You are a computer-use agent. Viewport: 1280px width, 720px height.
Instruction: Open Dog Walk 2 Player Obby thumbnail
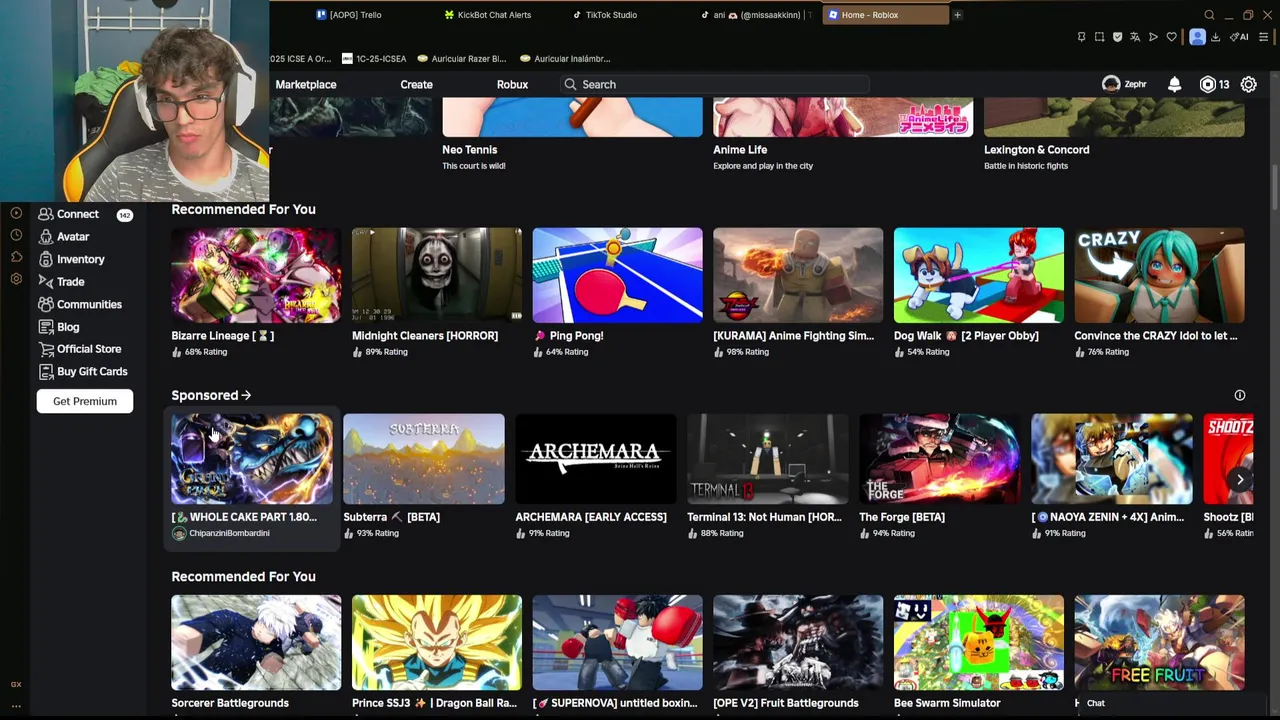979,275
